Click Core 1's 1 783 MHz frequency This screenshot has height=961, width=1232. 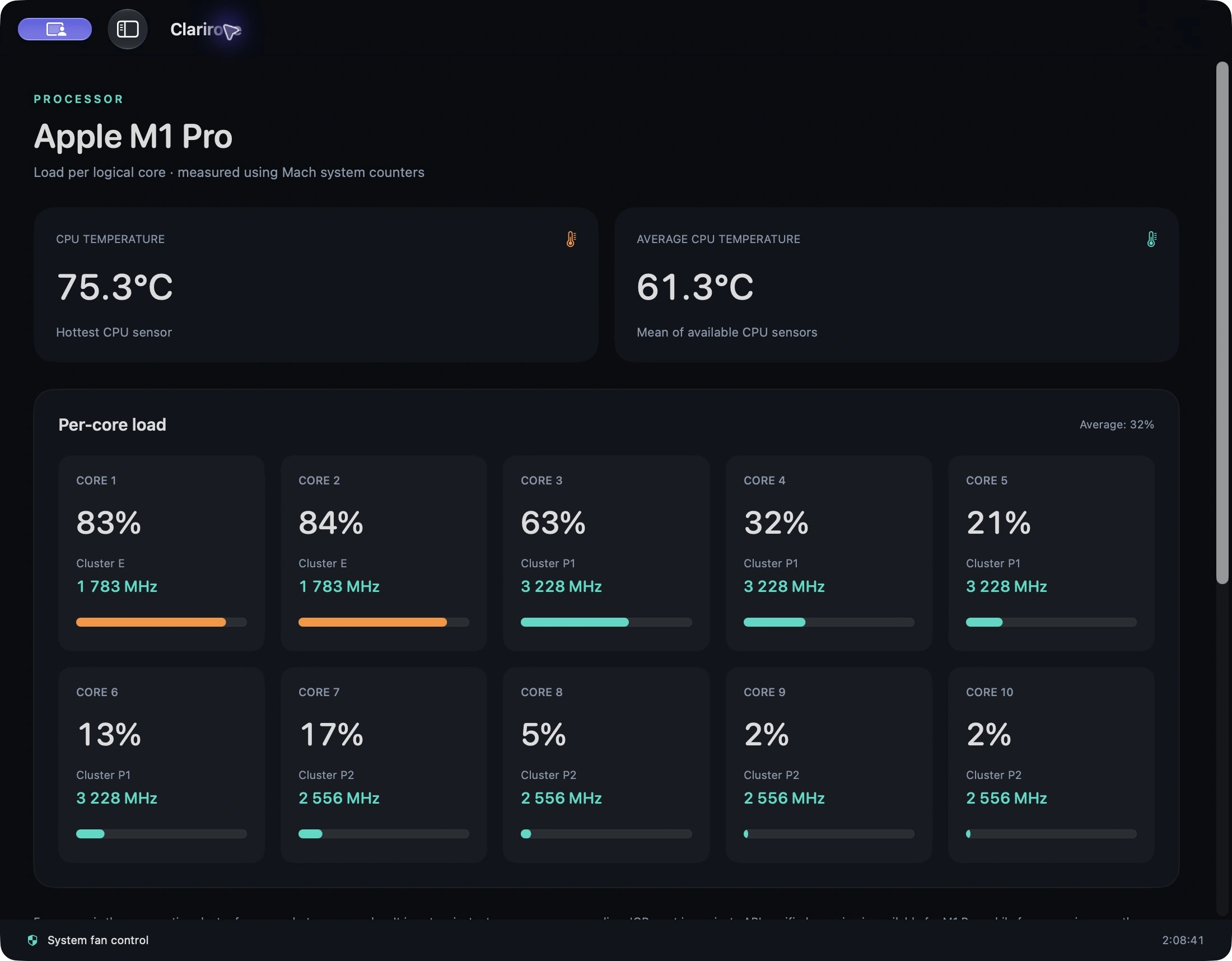(117, 586)
